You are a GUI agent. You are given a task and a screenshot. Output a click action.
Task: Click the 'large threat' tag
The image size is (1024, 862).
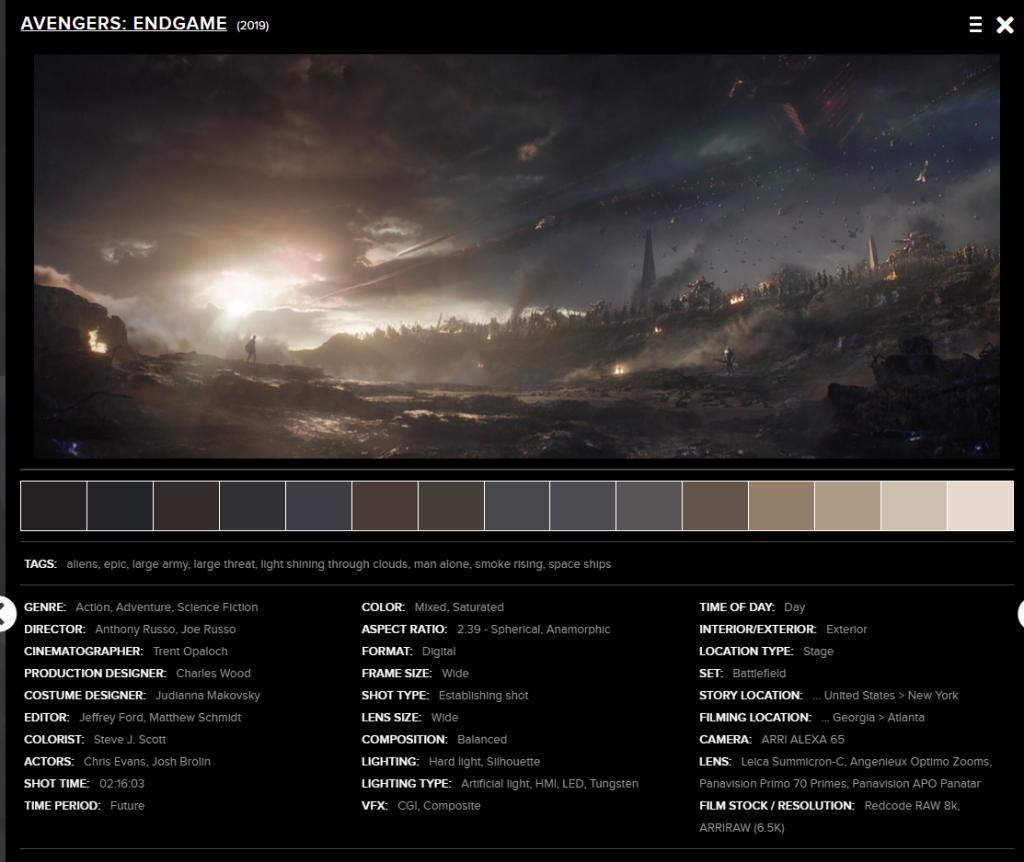point(224,564)
